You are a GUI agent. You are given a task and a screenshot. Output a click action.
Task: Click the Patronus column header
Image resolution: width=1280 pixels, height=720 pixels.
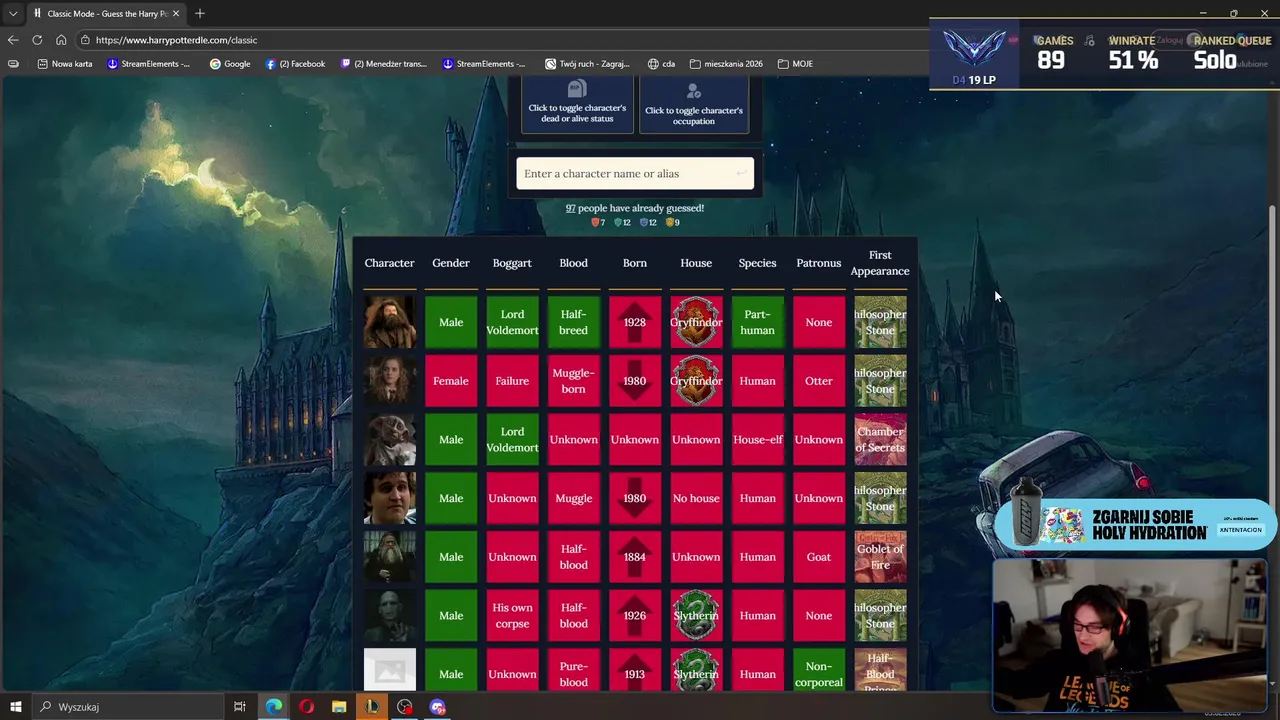click(x=819, y=263)
